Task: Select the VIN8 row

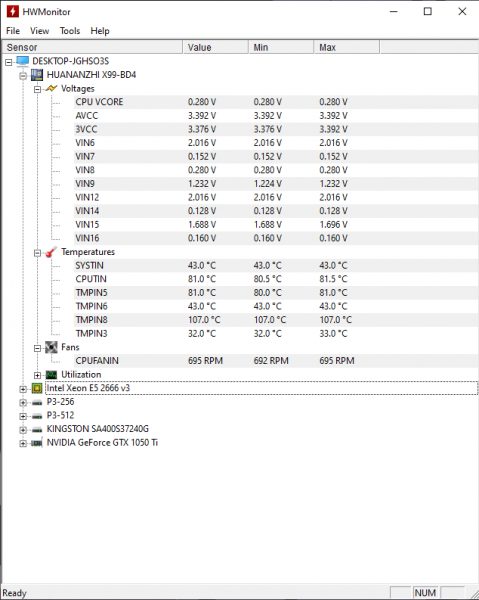Action: [x=275, y=170]
